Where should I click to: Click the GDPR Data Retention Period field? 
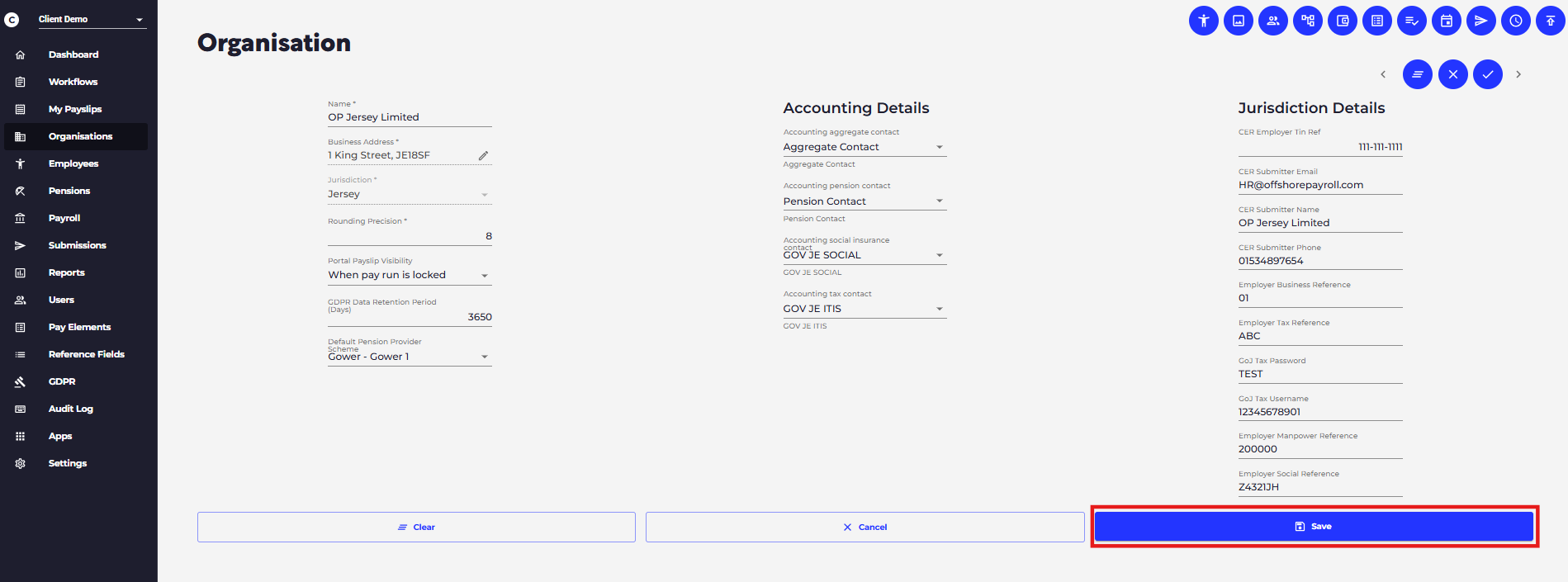tap(410, 317)
